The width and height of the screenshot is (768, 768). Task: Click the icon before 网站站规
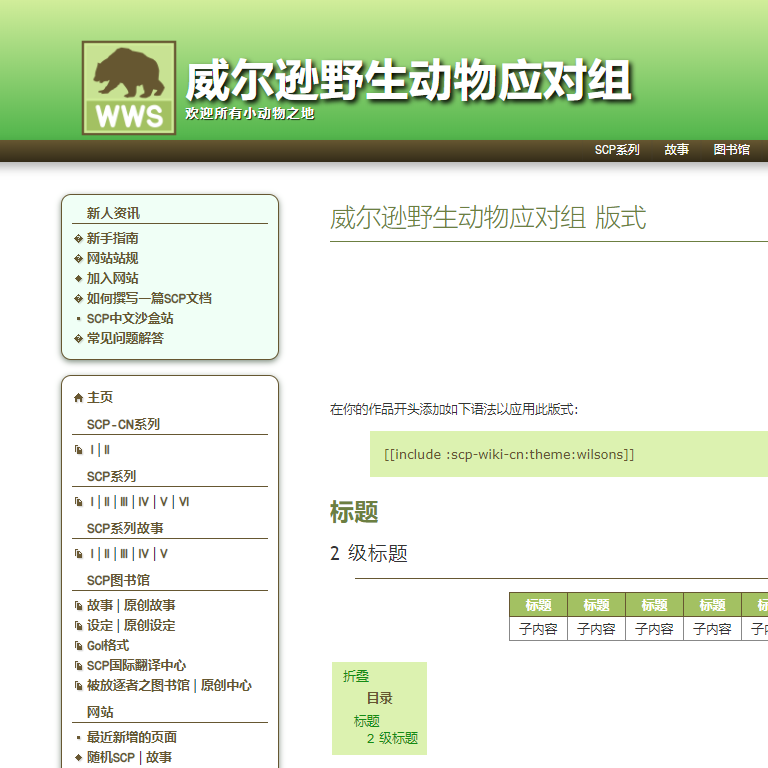[x=78, y=259]
